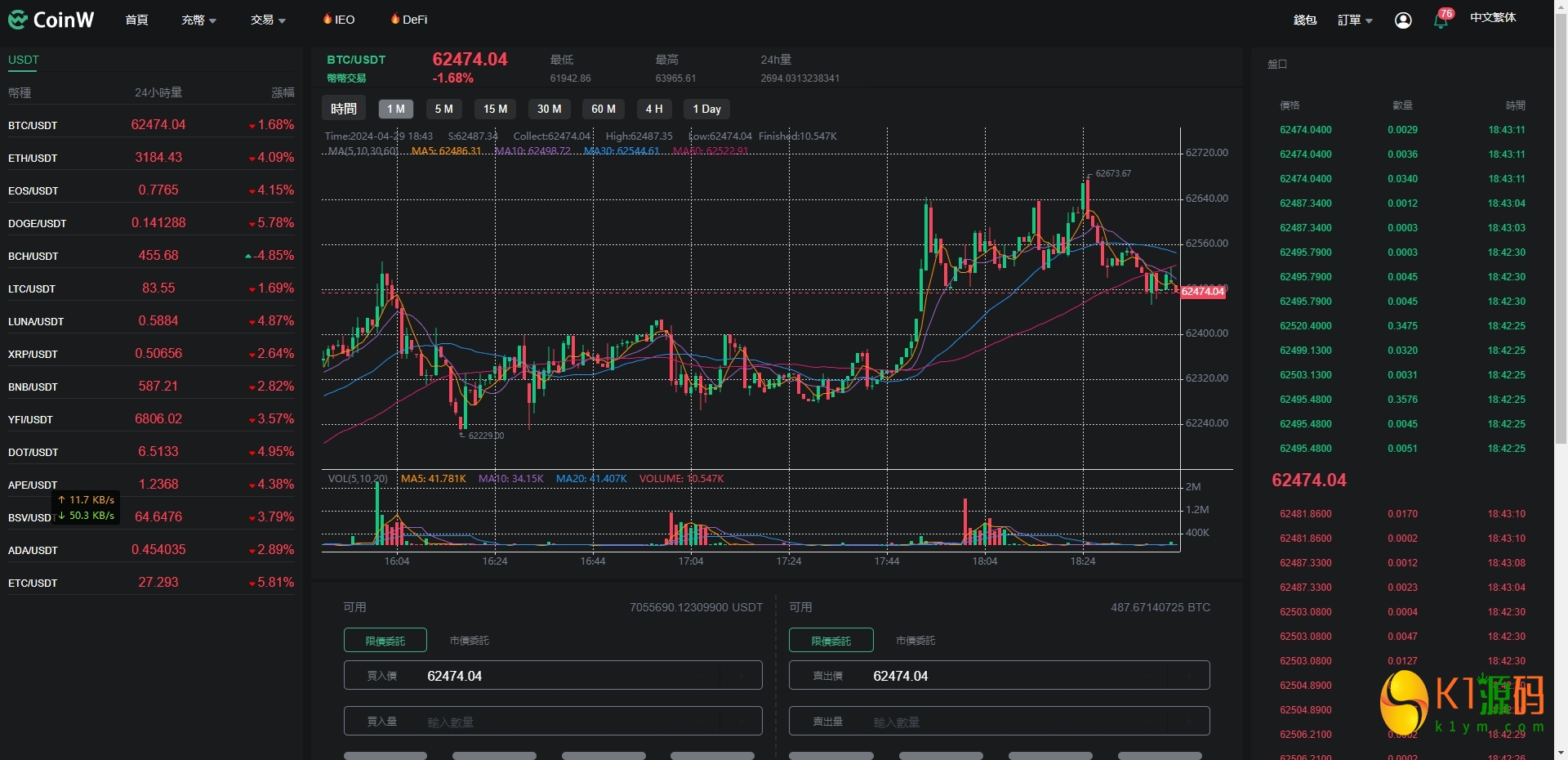Click the page vertical scrollbar thumb
Screen dimensions: 1568x760
[x=1561, y=229]
